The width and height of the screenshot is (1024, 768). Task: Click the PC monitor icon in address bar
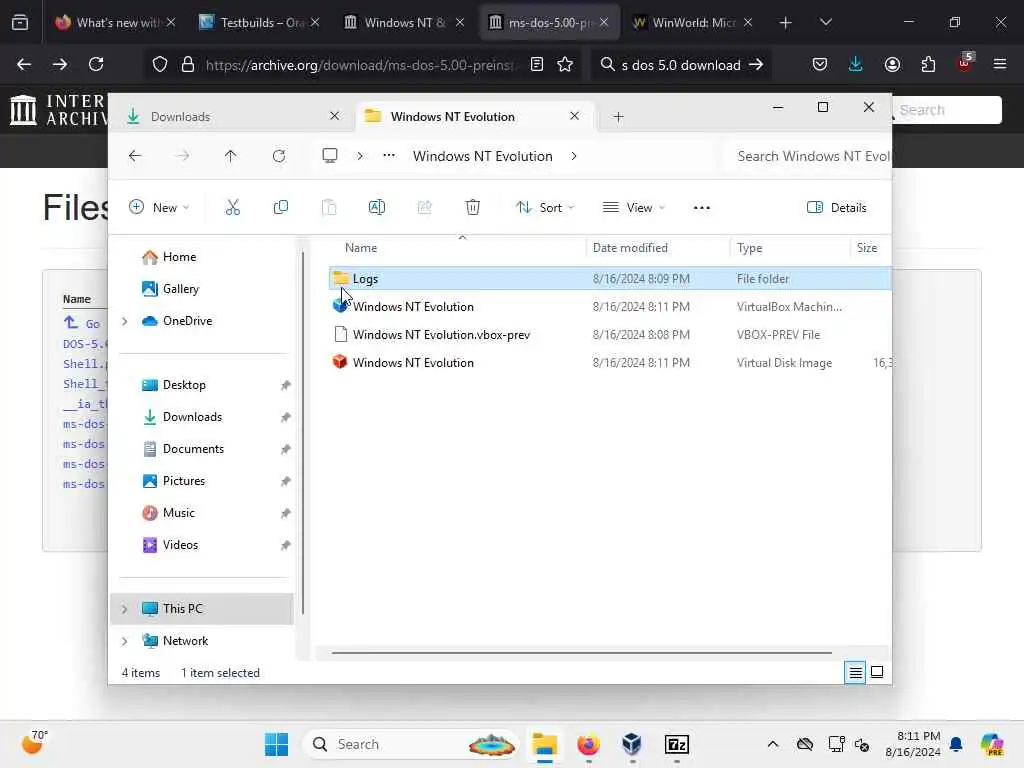click(330, 155)
